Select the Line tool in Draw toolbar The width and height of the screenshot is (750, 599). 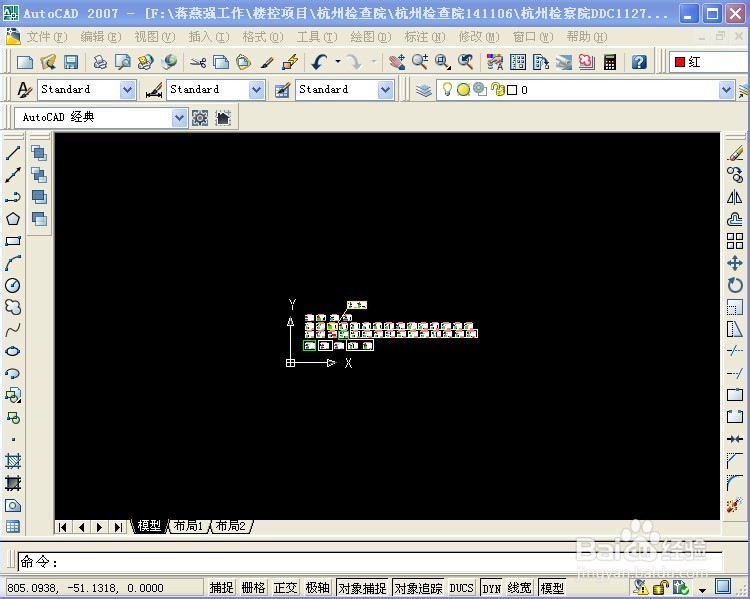click(13, 154)
